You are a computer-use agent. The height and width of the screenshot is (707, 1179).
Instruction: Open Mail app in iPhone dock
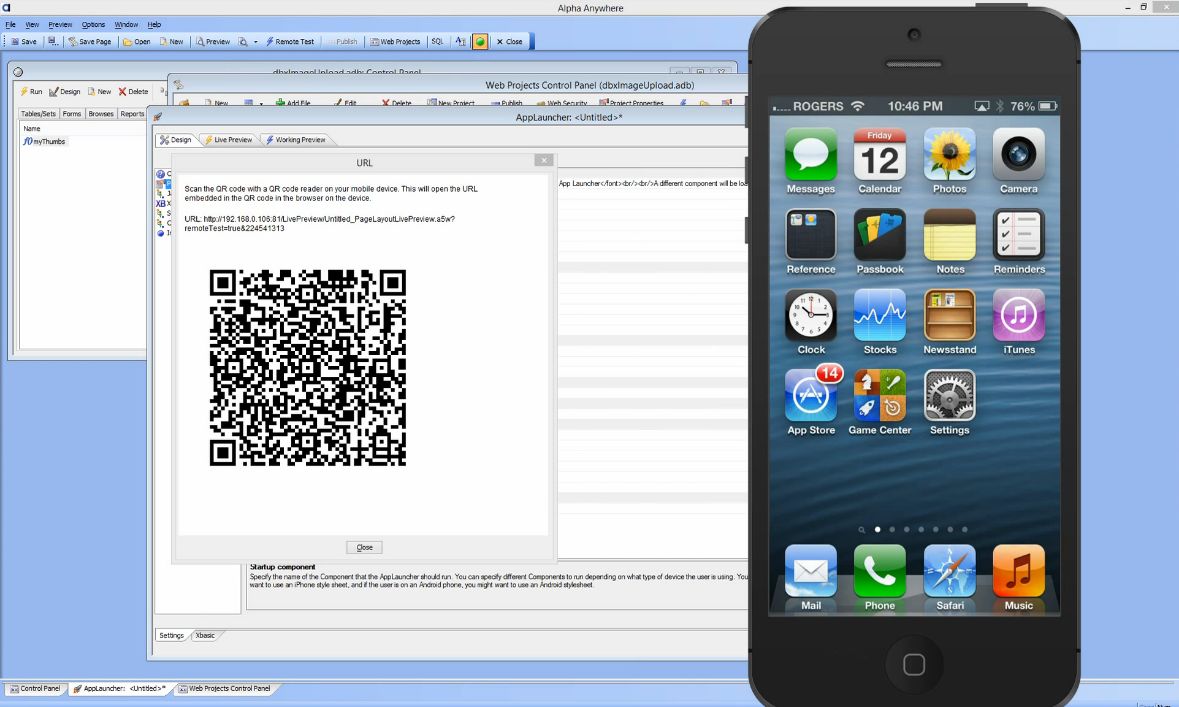[x=811, y=578]
